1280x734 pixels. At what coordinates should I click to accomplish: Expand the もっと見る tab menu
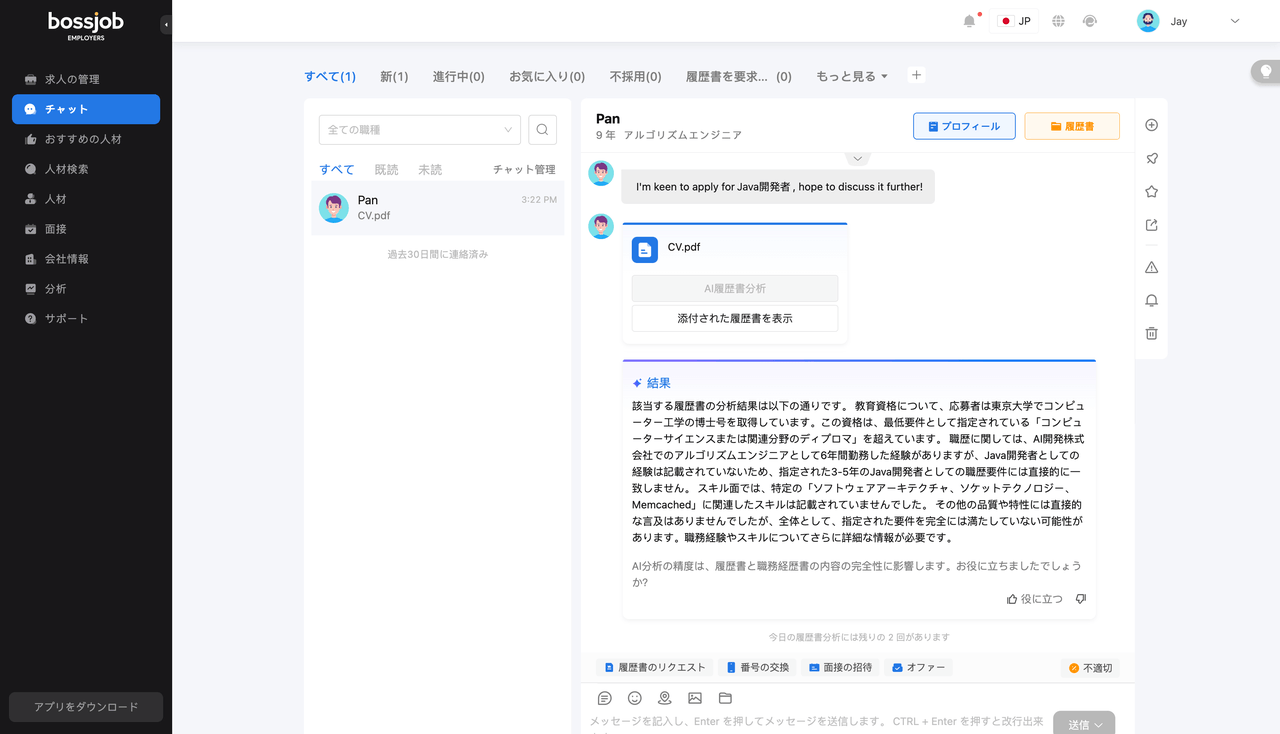pos(851,75)
